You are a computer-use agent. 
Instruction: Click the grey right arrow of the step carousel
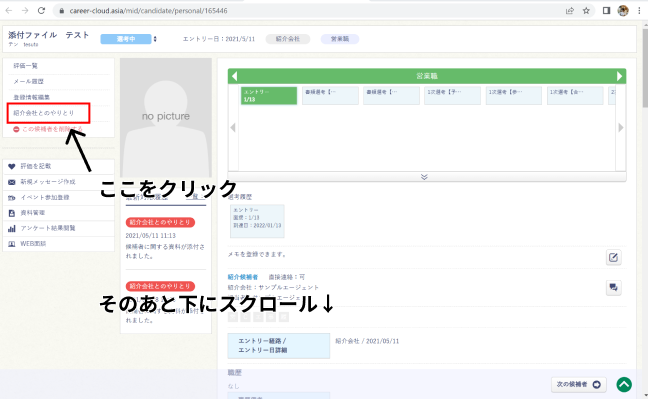(x=620, y=128)
